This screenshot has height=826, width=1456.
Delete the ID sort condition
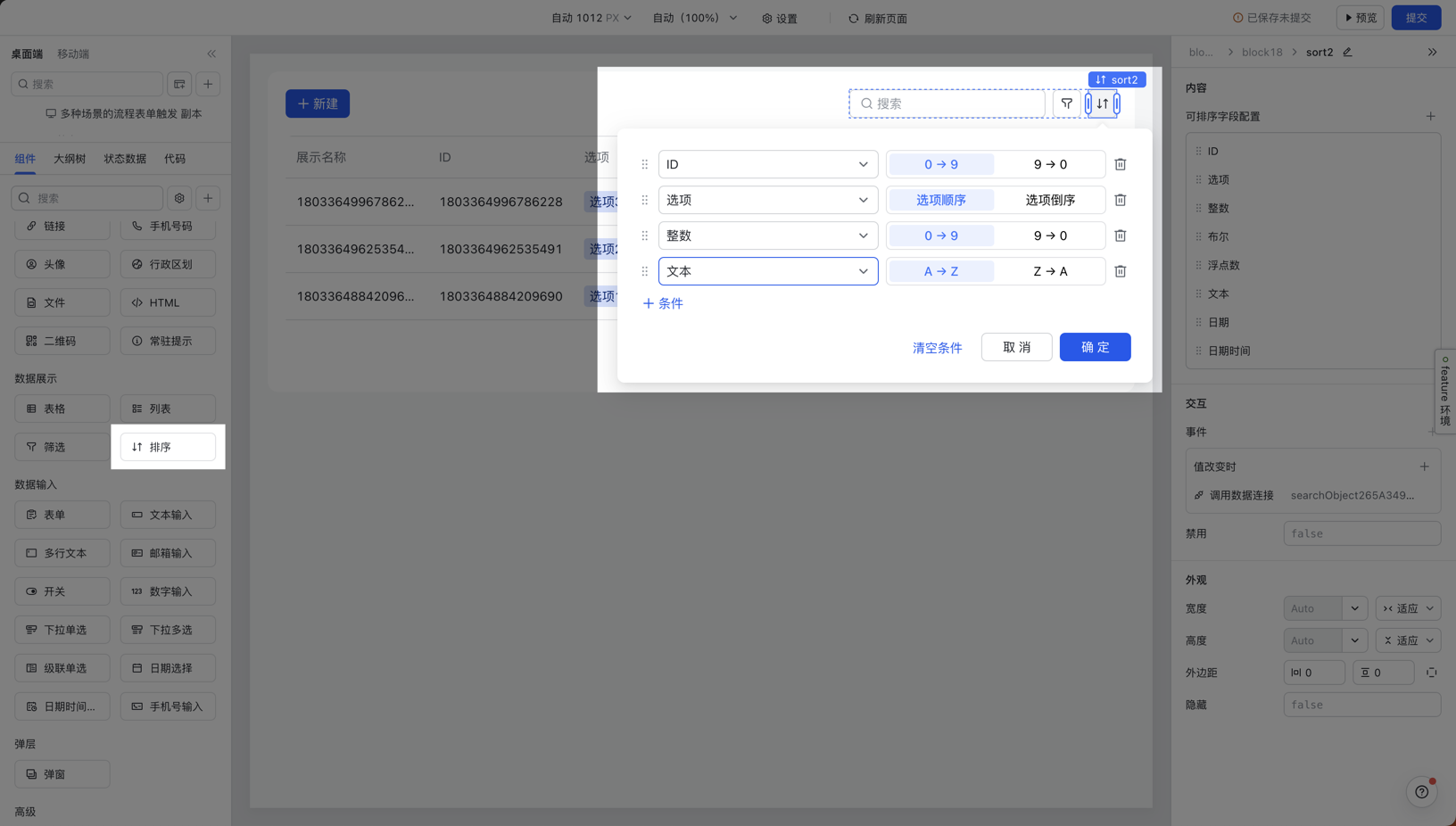point(1121,164)
